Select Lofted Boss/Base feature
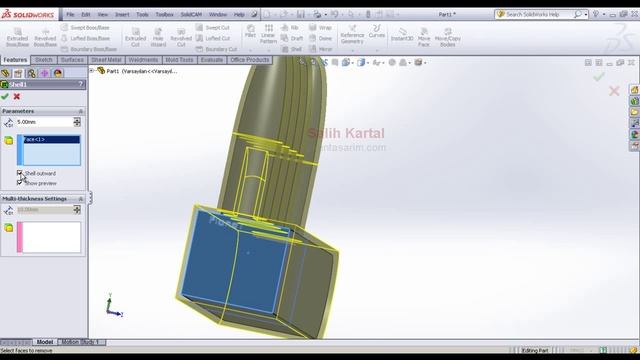Viewport: 640px width, 360px height. tap(85, 38)
